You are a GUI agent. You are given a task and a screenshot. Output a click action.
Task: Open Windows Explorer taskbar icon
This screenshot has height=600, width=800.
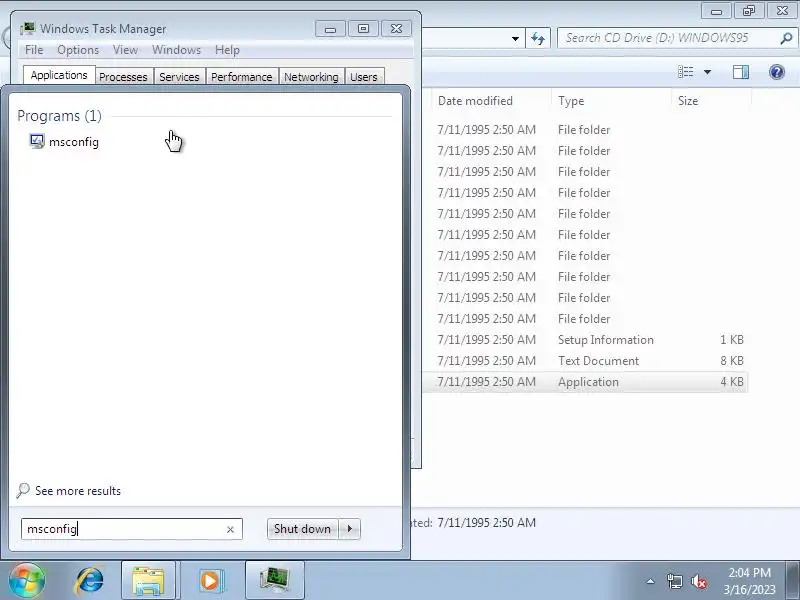148,581
